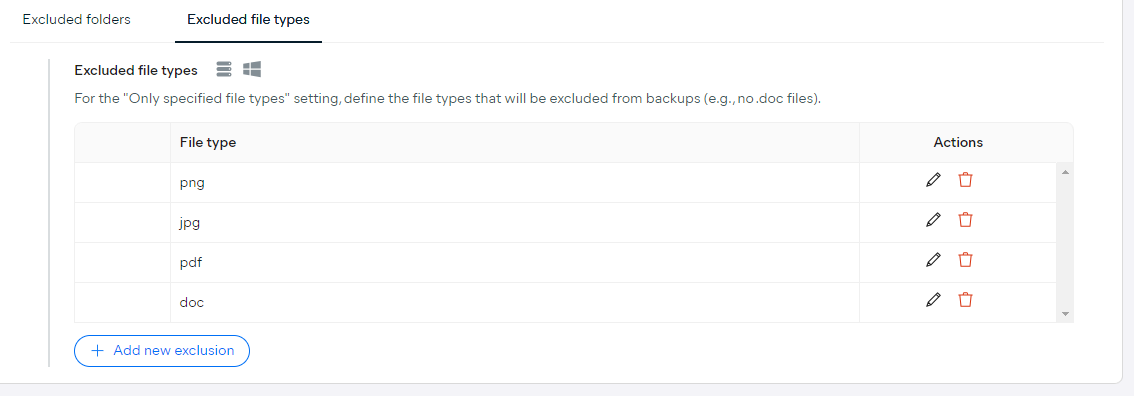Select the pdf row text
The width and height of the screenshot is (1134, 396).
point(191,262)
